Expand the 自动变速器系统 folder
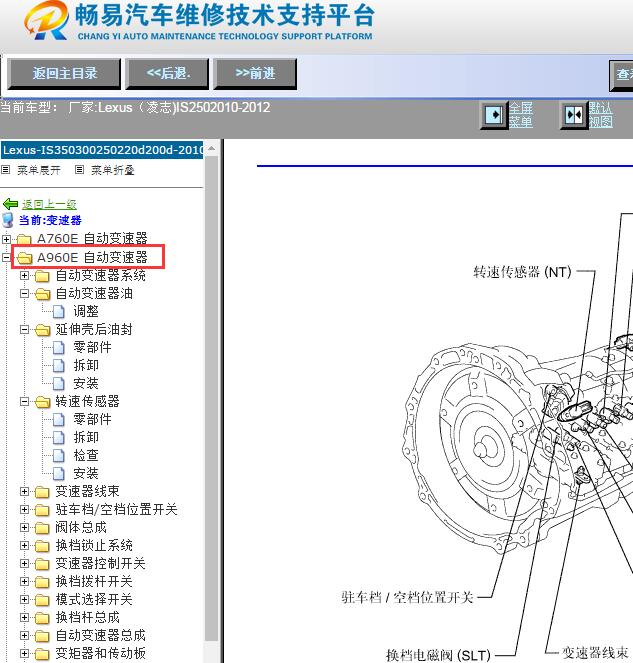 (x=25, y=276)
